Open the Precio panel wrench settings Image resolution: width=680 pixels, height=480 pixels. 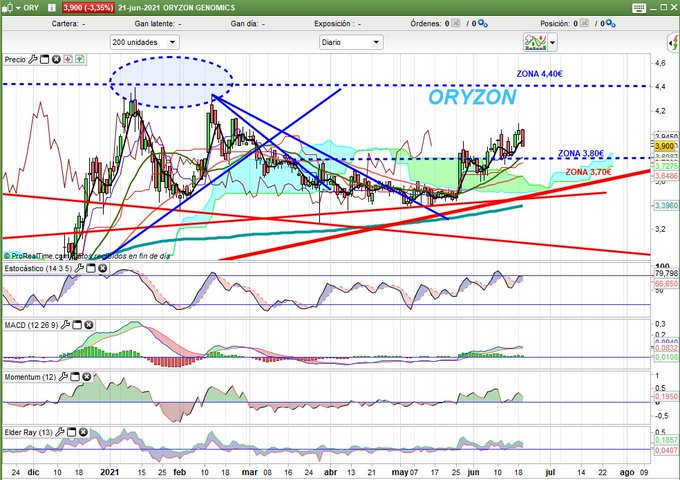point(33,59)
